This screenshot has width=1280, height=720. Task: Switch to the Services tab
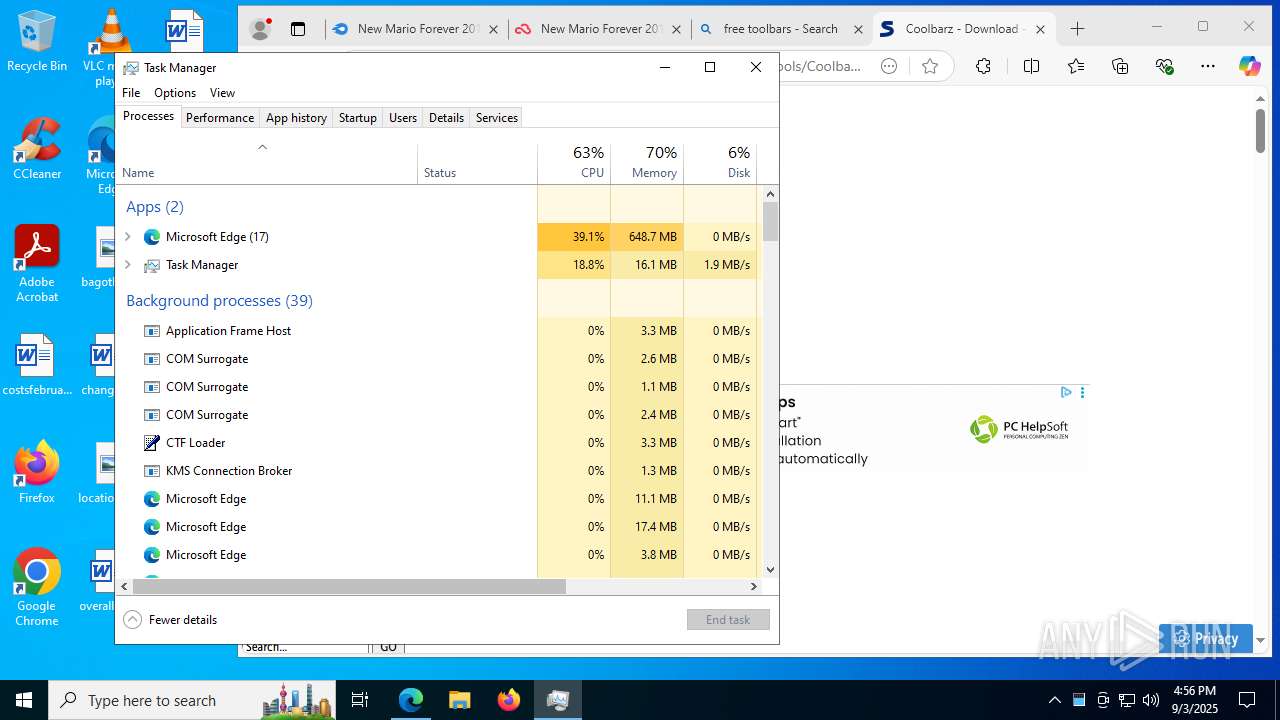(497, 118)
